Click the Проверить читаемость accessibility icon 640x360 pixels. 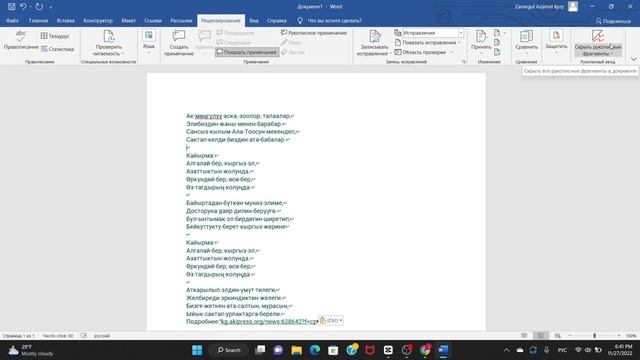108,37
